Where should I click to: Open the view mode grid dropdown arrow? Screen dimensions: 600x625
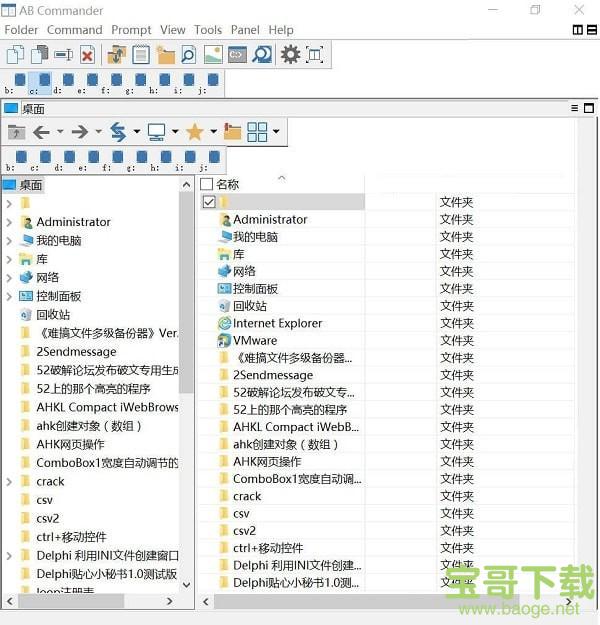276,131
